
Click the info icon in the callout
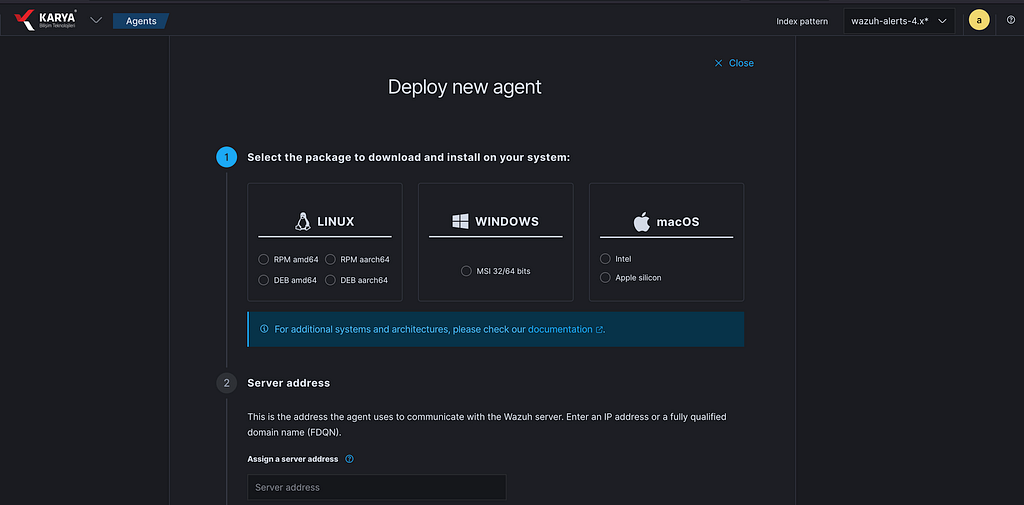click(x=264, y=329)
